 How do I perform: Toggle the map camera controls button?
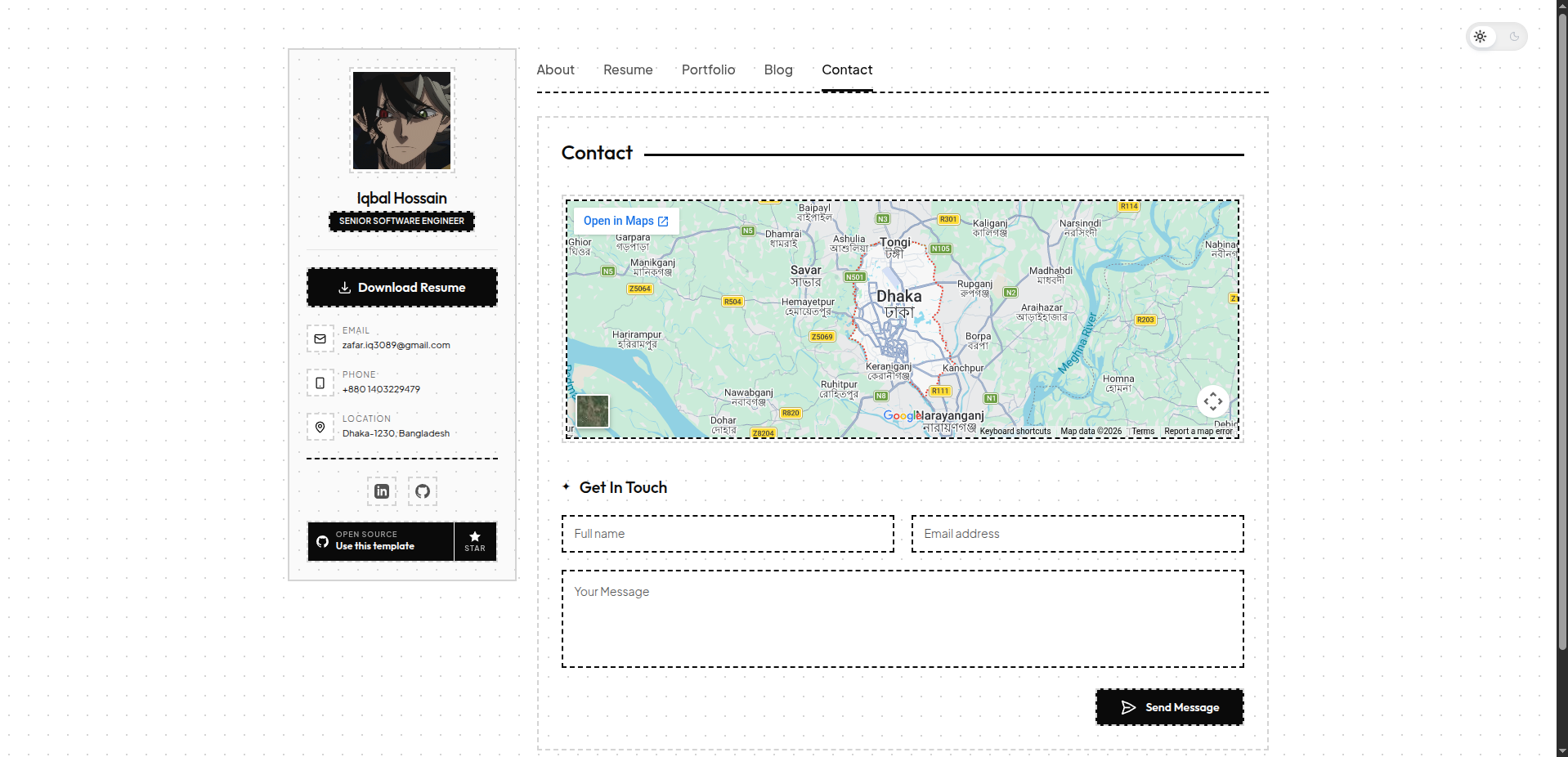[1212, 401]
